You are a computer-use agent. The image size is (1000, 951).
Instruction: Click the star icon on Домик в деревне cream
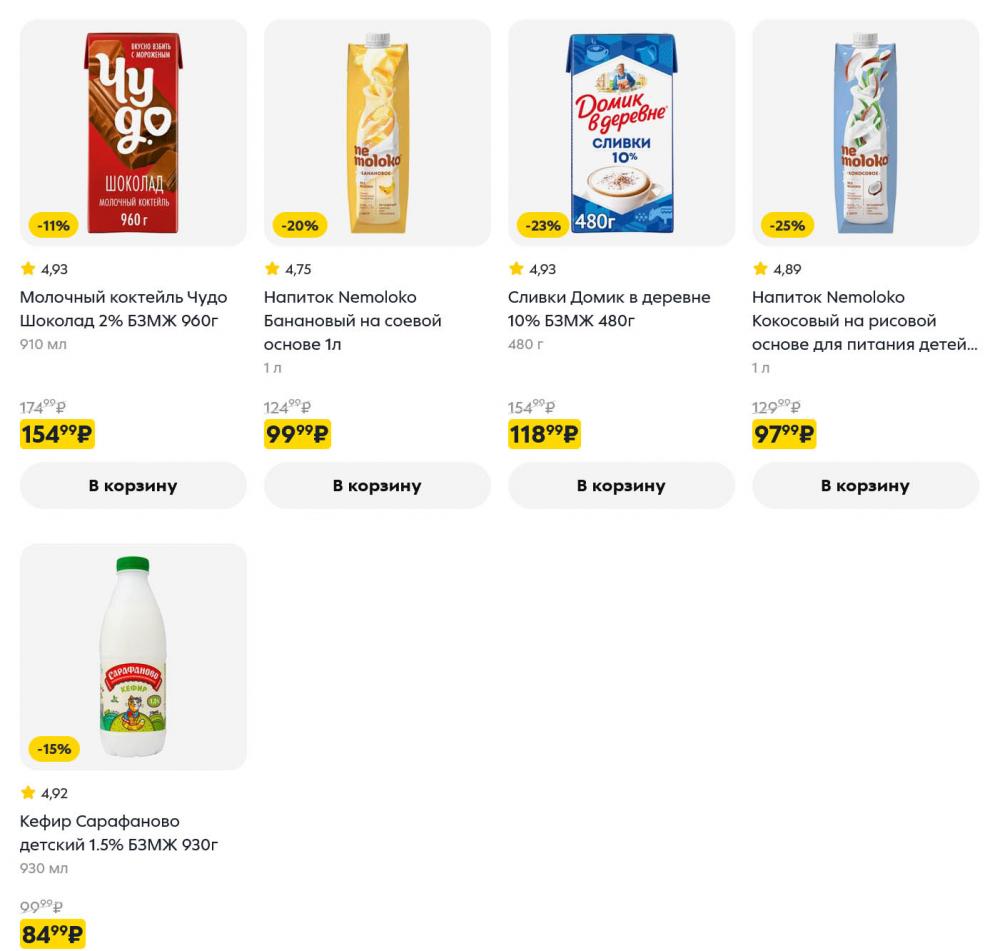point(516,269)
